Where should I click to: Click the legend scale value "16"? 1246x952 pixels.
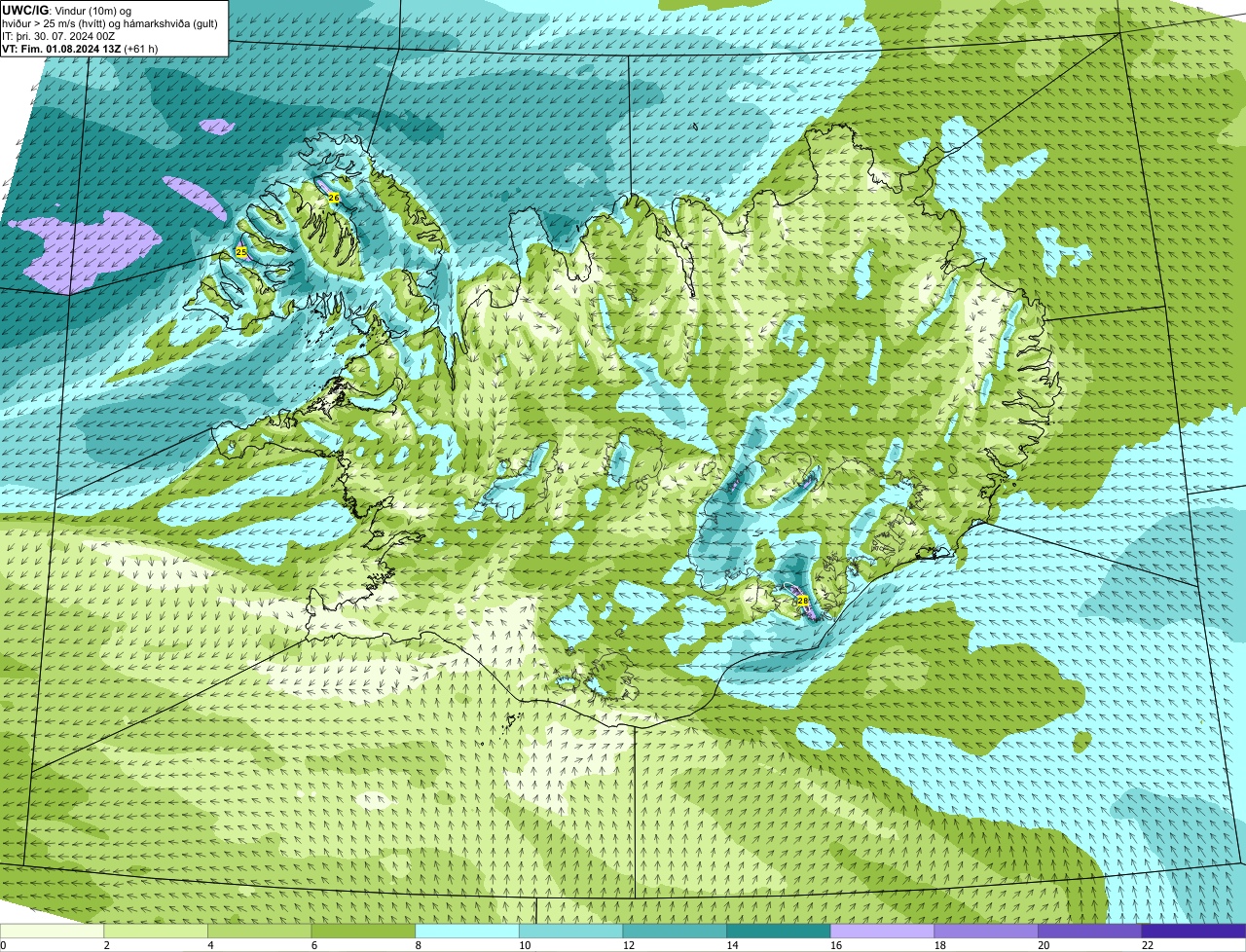pyautogui.click(x=835, y=945)
